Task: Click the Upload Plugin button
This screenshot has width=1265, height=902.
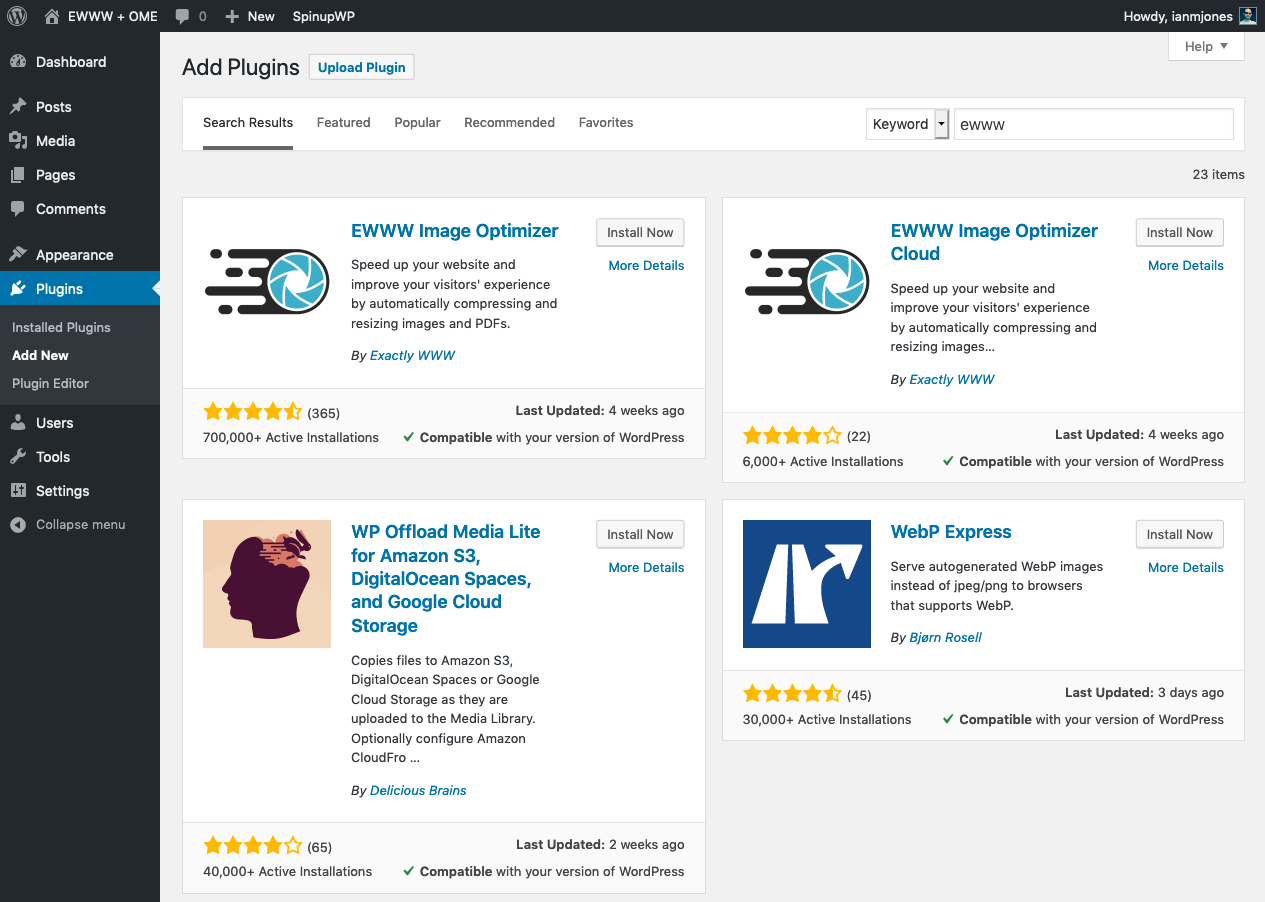Action: pyautogui.click(x=362, y=67)
